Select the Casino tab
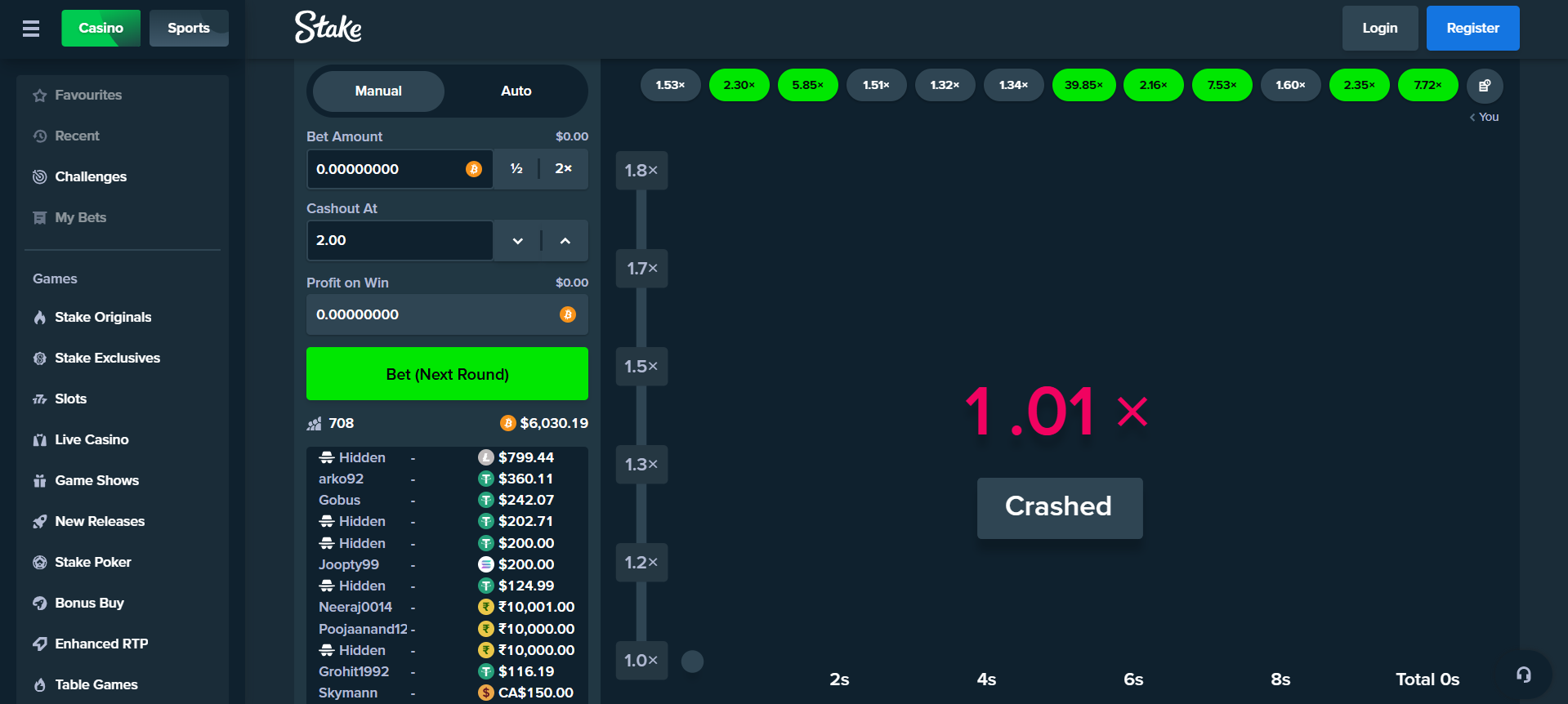Screen dimensions: 1568x704 tap(101, 29)
